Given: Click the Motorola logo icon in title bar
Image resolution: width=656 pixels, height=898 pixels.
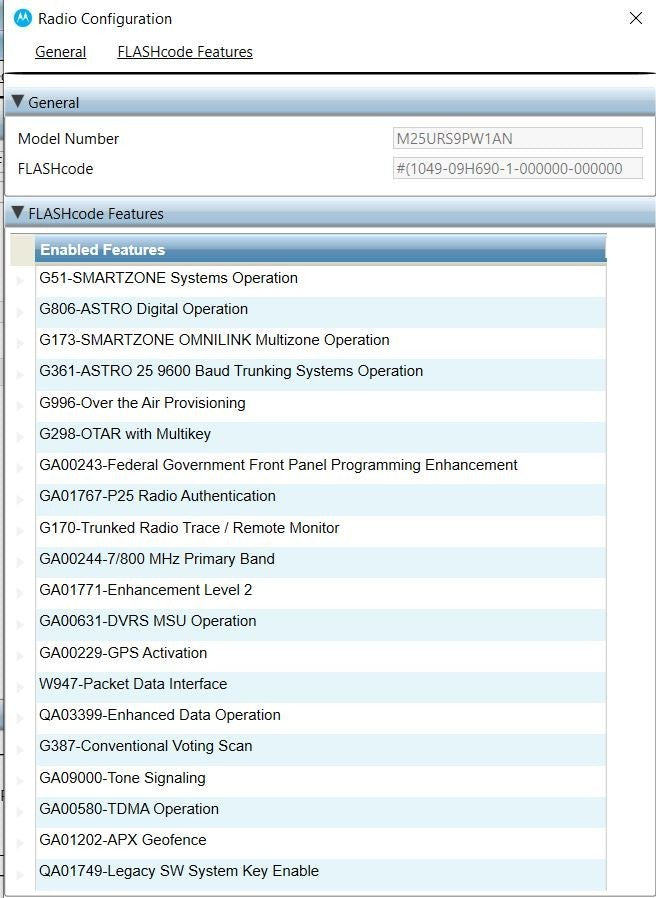Looking at the screenshot, I should 23,19.
